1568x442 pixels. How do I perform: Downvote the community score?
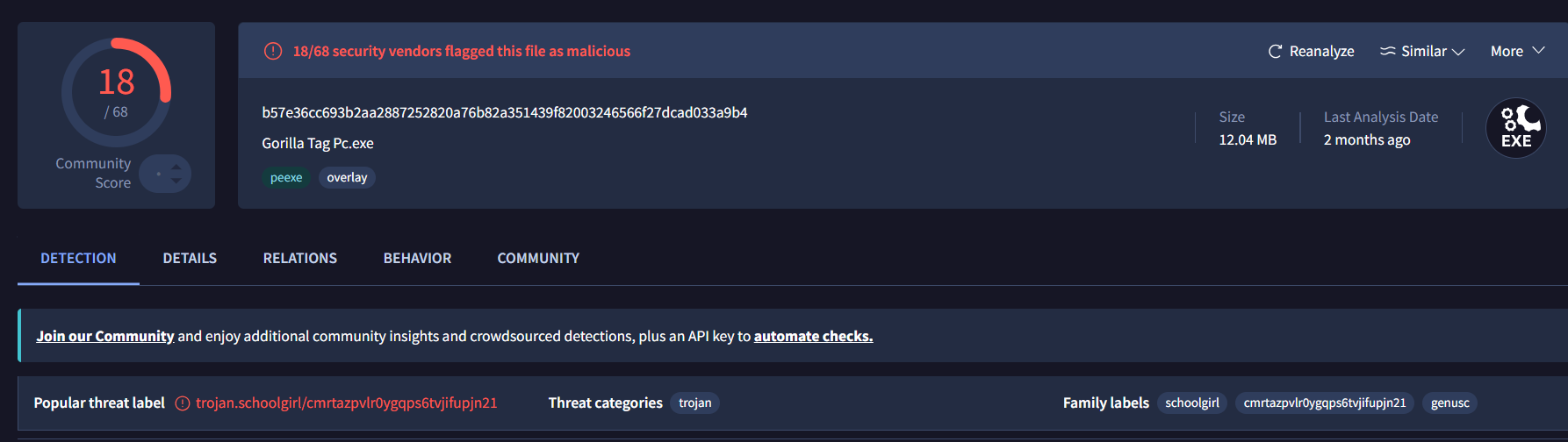(176, 181)
